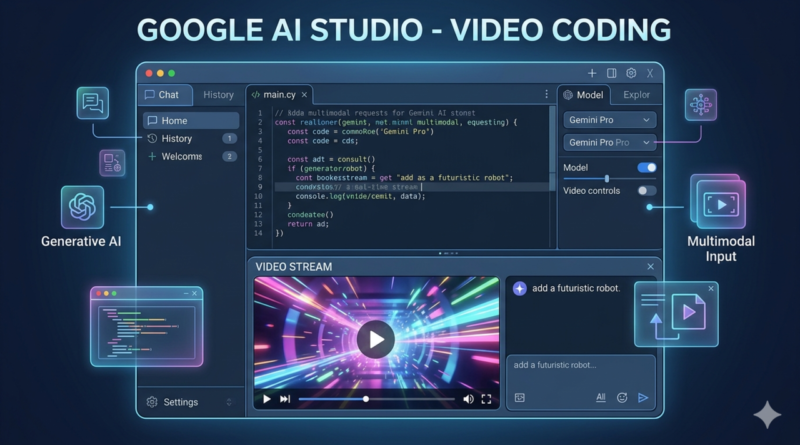Screen dimensions: 800x445
Task: Open the Model tab in the right panel
Action: pos(584,95)
